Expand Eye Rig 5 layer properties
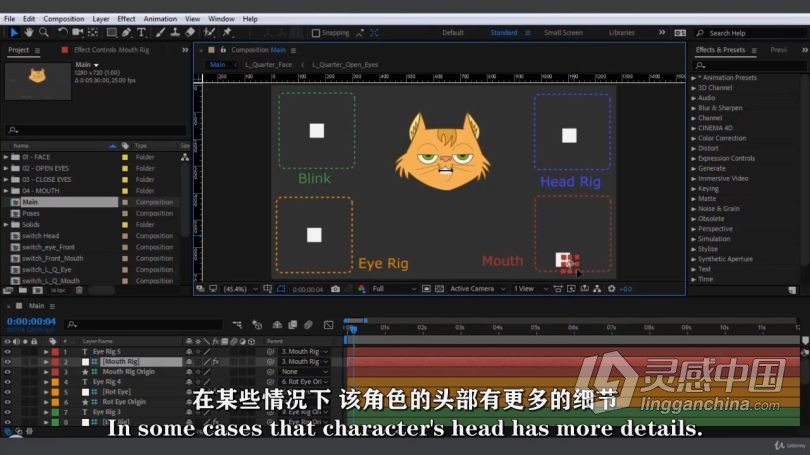 tap(46, 352)
